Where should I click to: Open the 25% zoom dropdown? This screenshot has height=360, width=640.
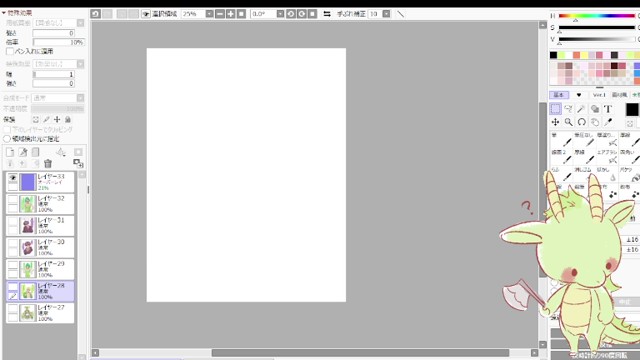pos(209,14)
